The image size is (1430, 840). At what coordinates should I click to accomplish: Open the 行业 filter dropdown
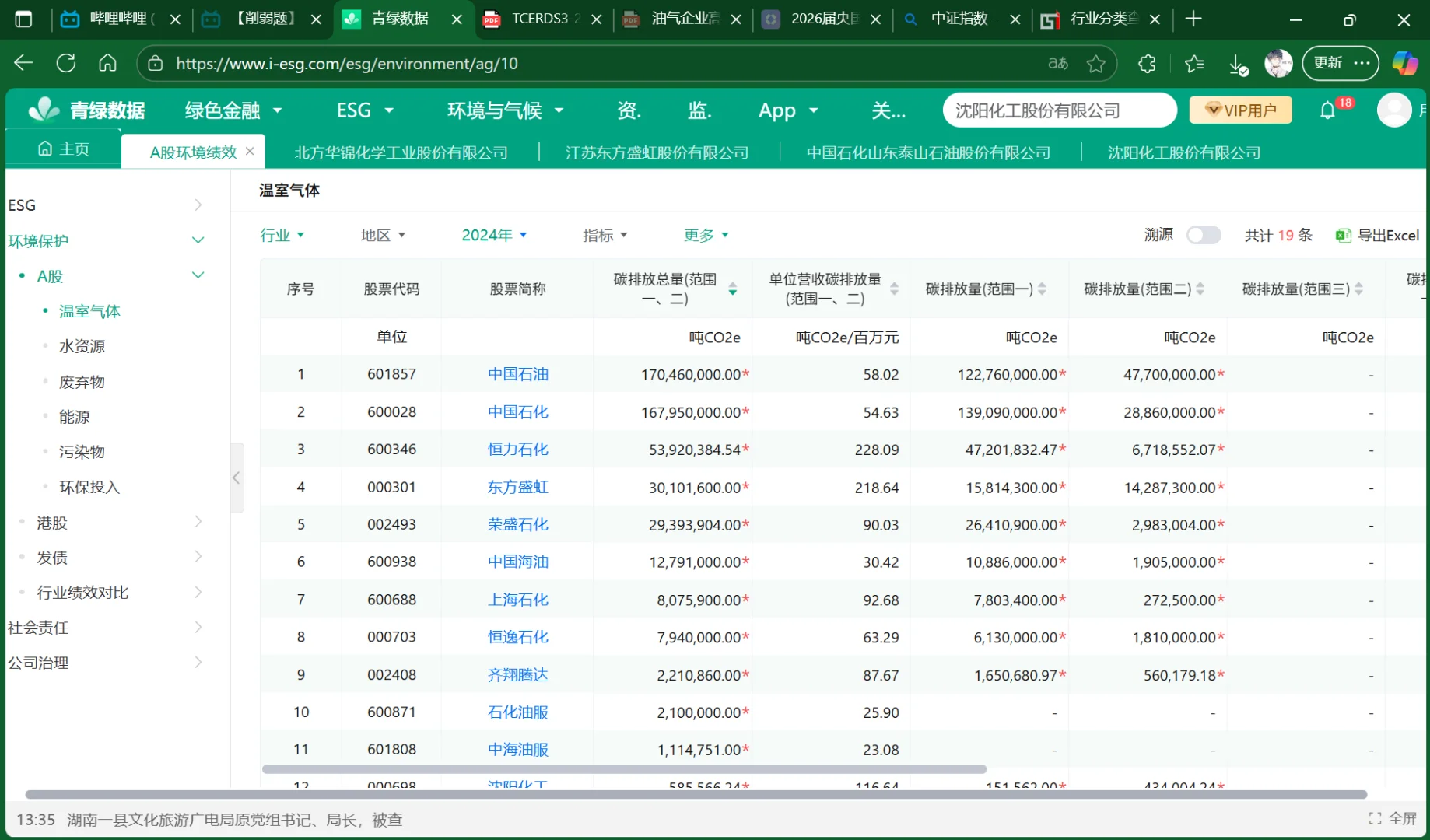click(x=282, y=235)
